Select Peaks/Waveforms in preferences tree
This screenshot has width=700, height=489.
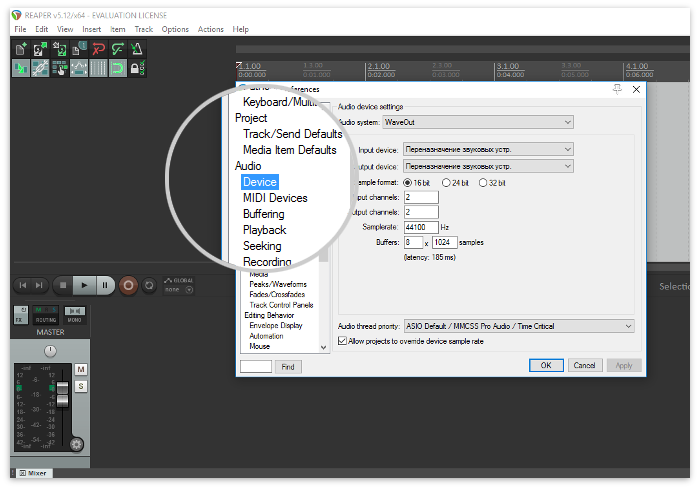pyautogui.click(x=278, y=284)
